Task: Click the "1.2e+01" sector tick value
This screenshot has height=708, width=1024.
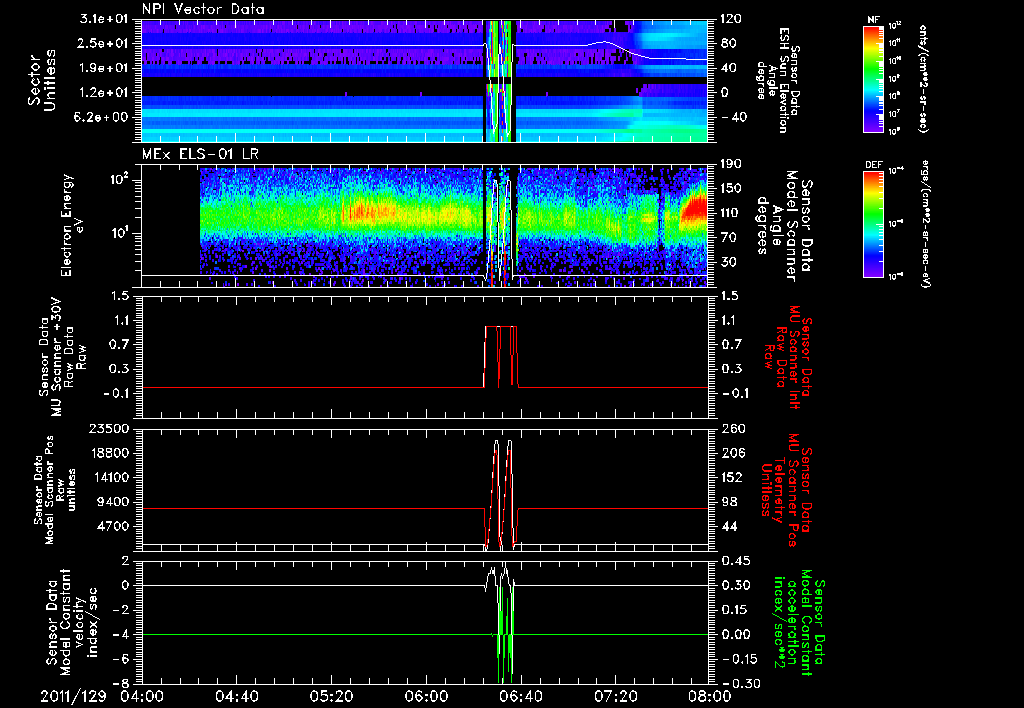Action: (x=103, y=93)
